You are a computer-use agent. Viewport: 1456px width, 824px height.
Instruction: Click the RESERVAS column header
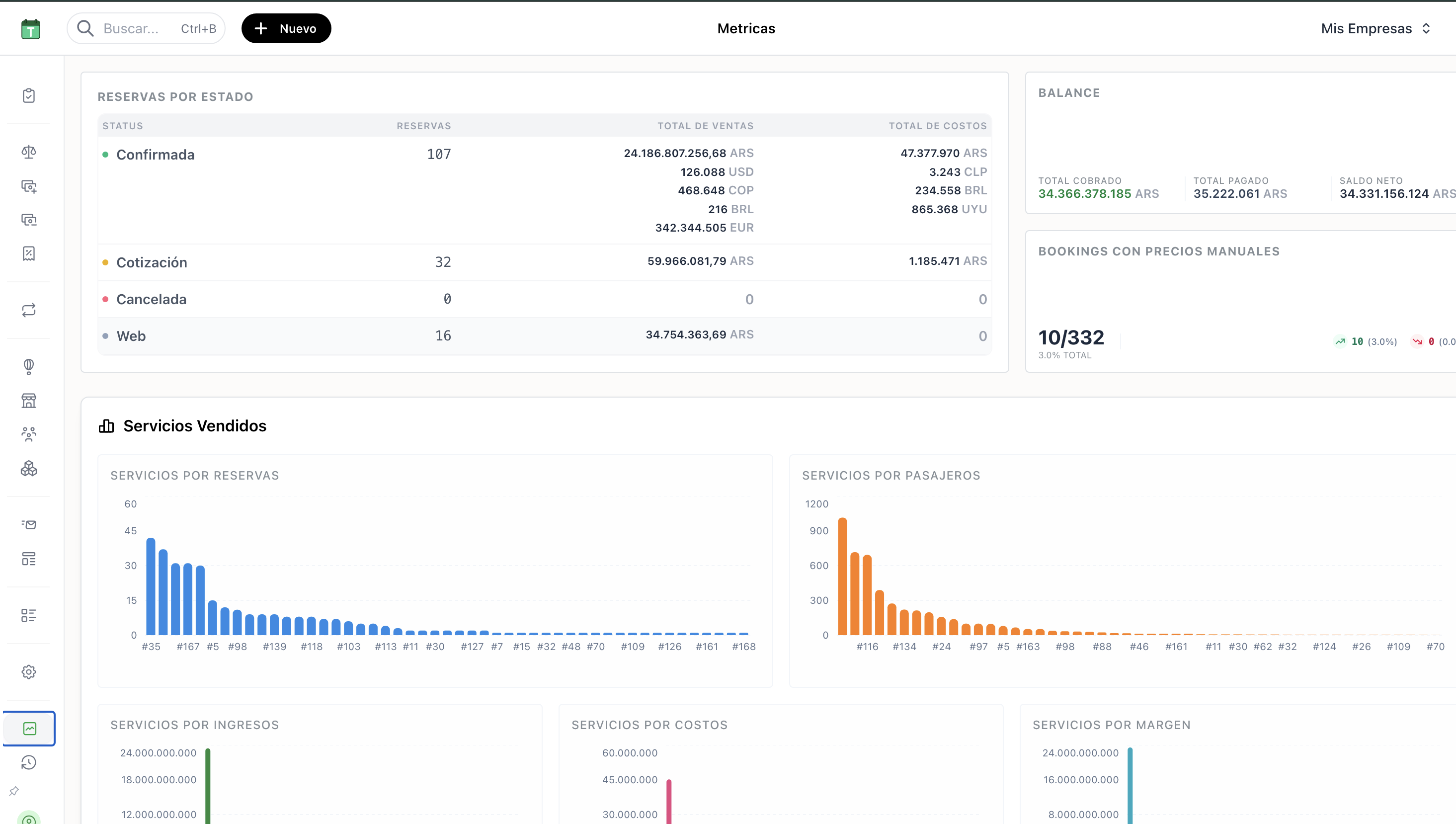424,126
